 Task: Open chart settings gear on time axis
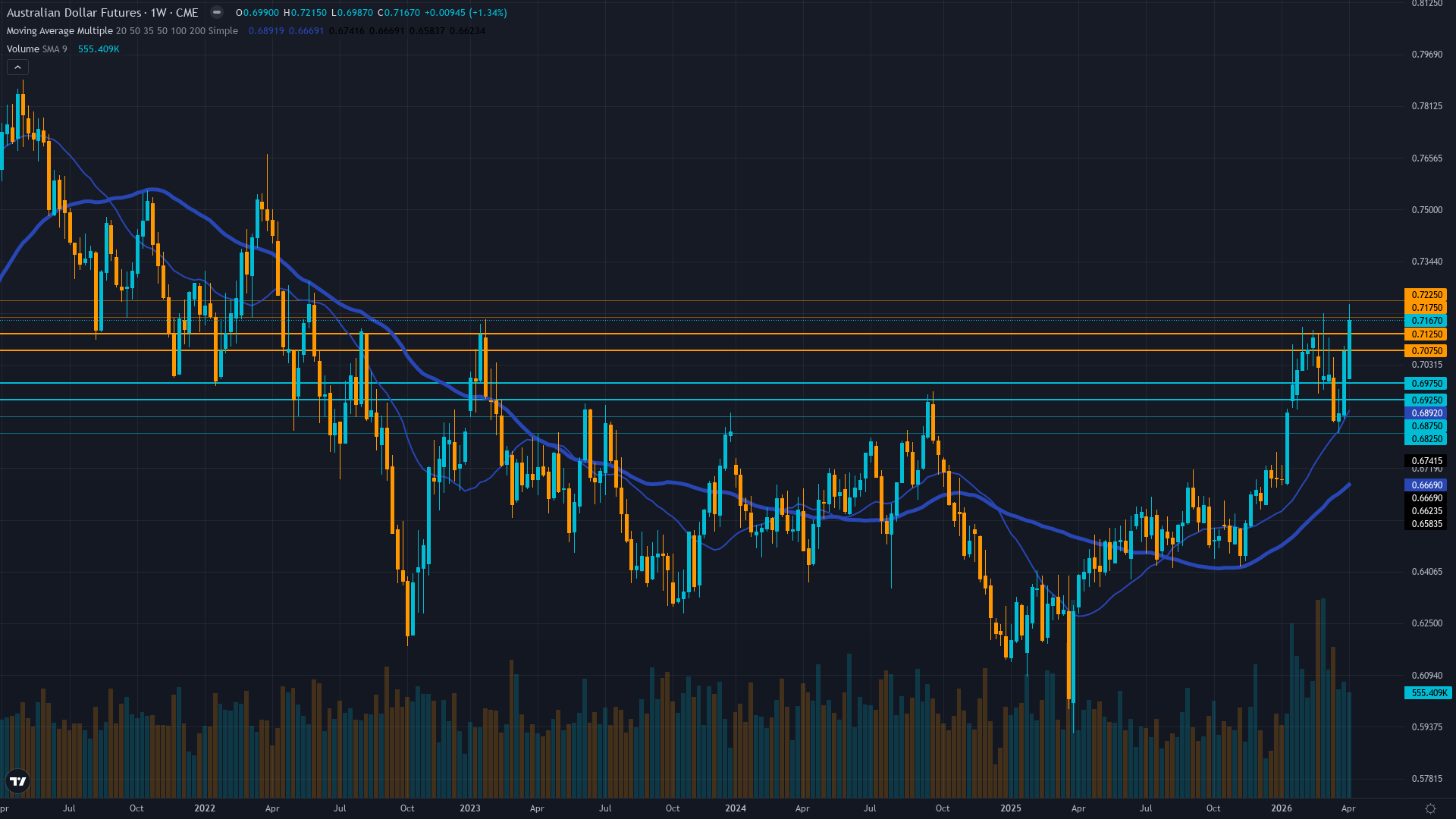pyautogui.click(x=1430, y=808)
